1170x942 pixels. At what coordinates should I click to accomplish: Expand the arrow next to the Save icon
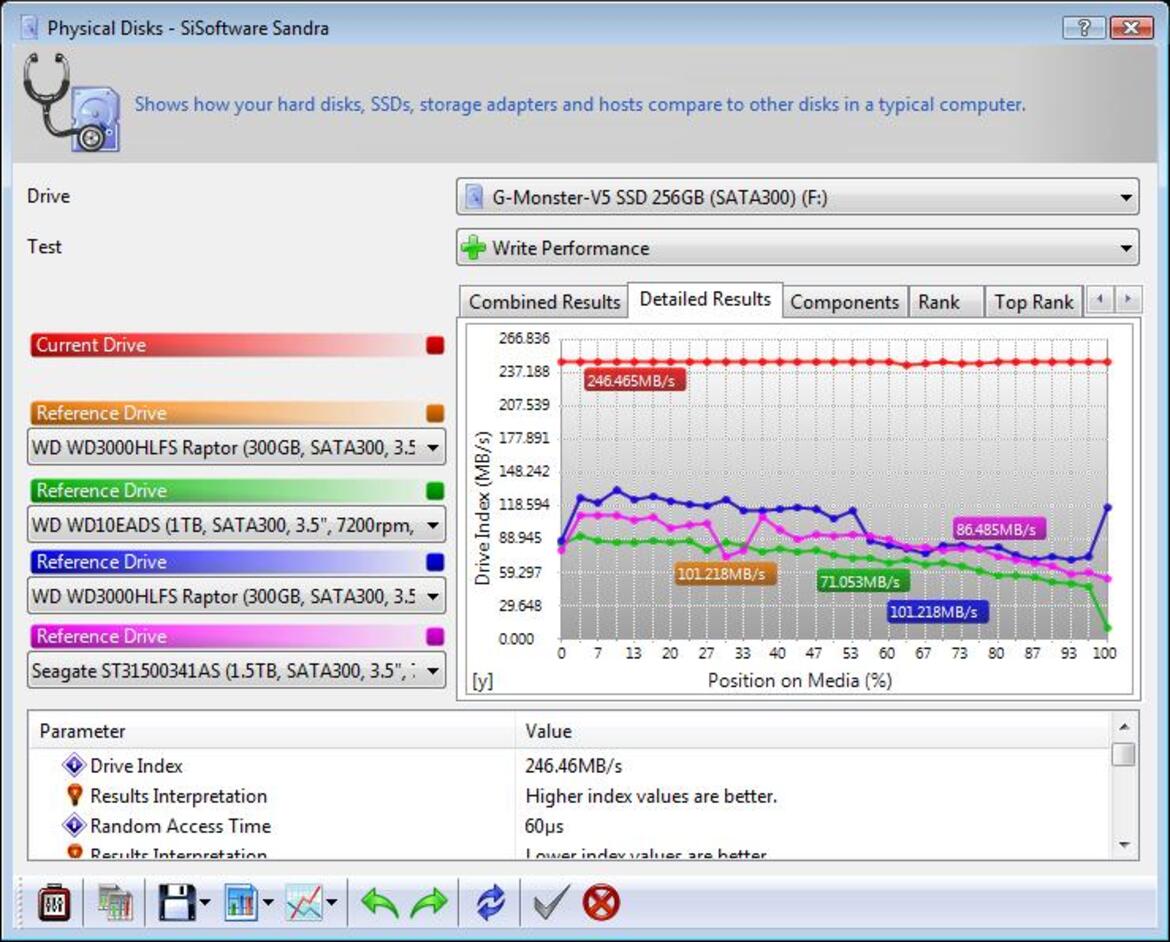click(x=205, y=903)
